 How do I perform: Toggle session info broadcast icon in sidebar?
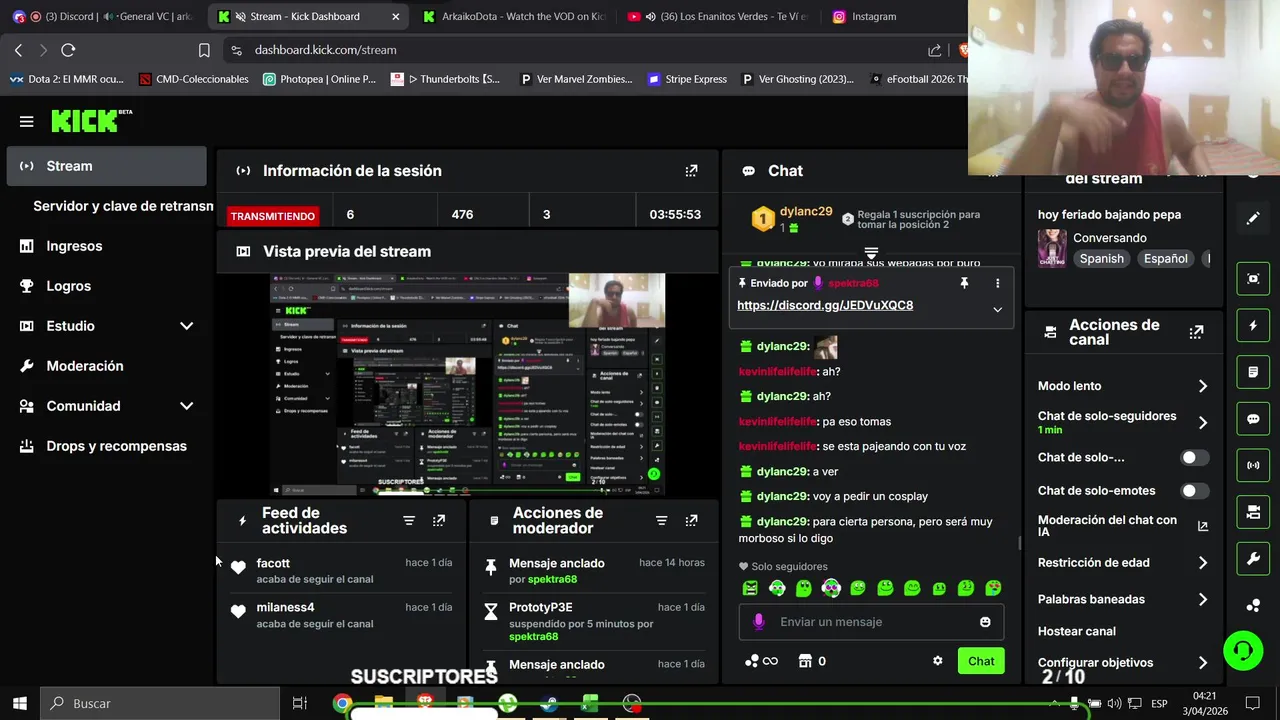click(1253, 465)
